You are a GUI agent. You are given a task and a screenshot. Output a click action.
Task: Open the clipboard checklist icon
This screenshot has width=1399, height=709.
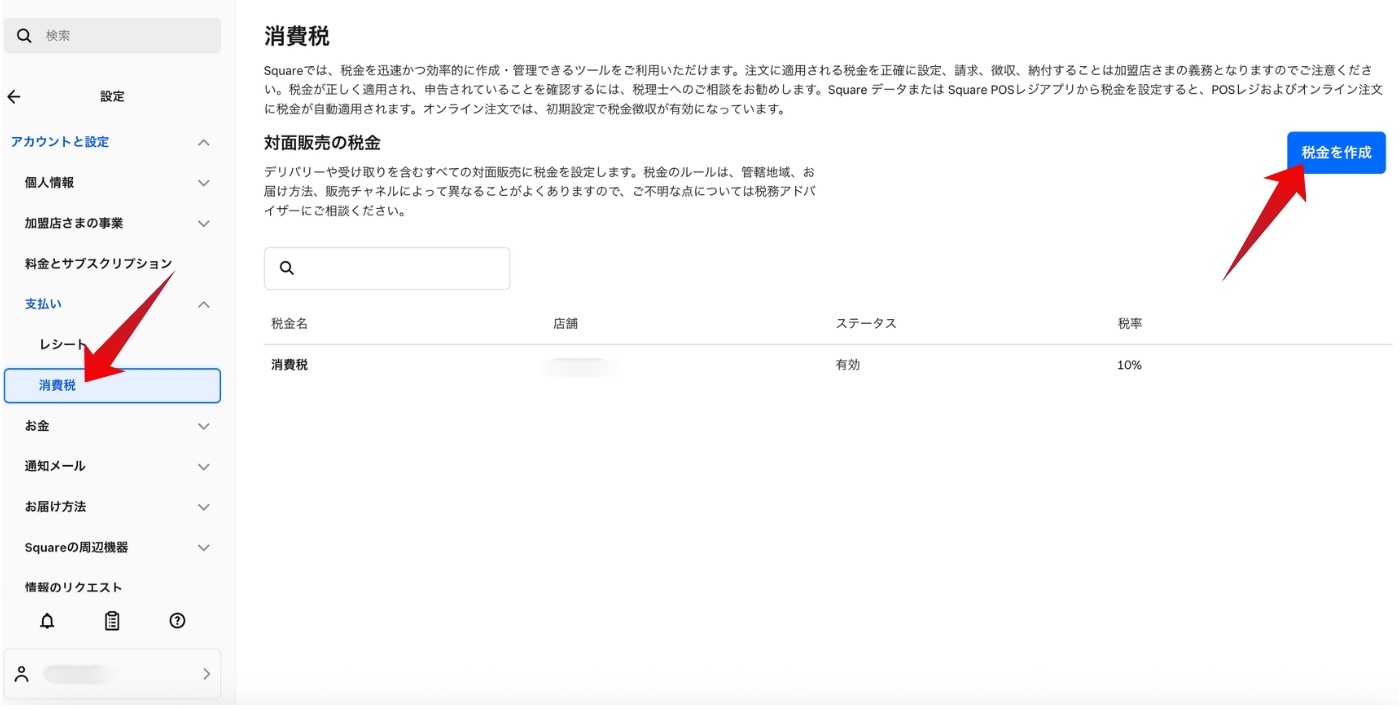tap(112, 621)
